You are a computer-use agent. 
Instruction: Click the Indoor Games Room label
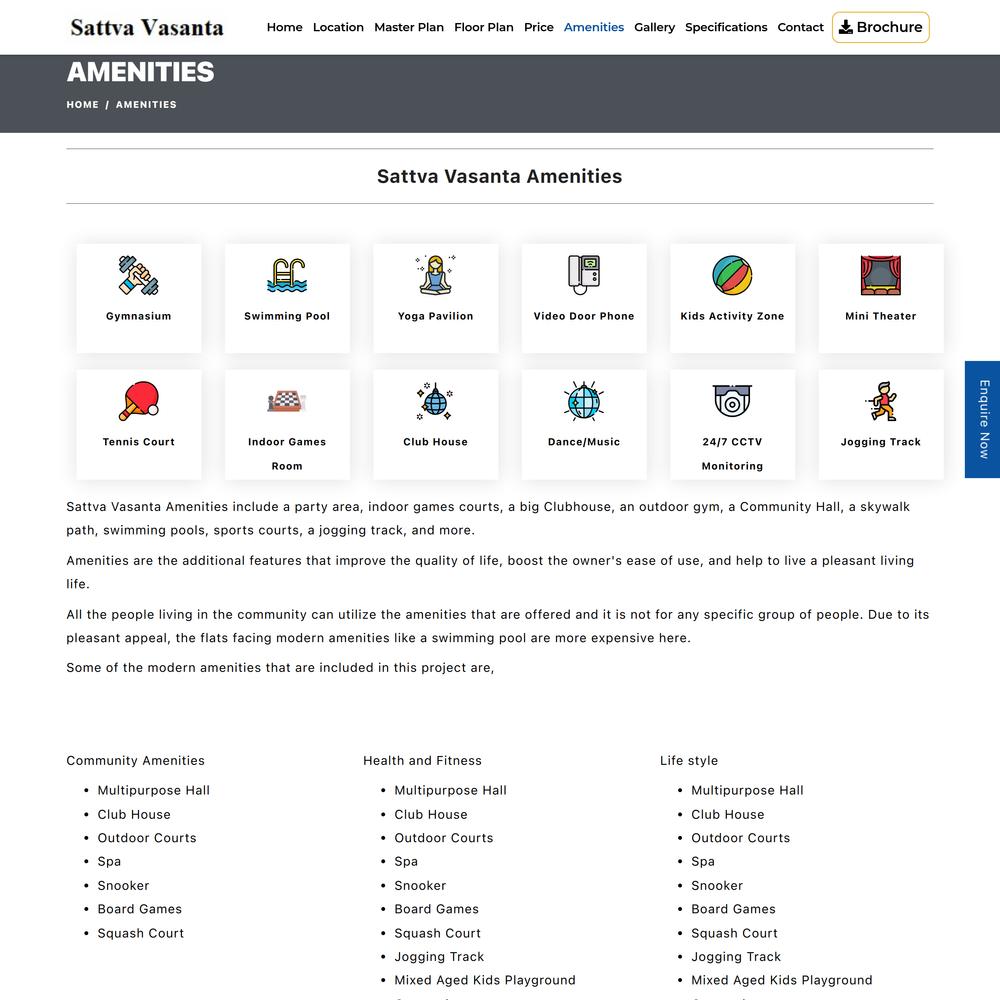[287, 453]
